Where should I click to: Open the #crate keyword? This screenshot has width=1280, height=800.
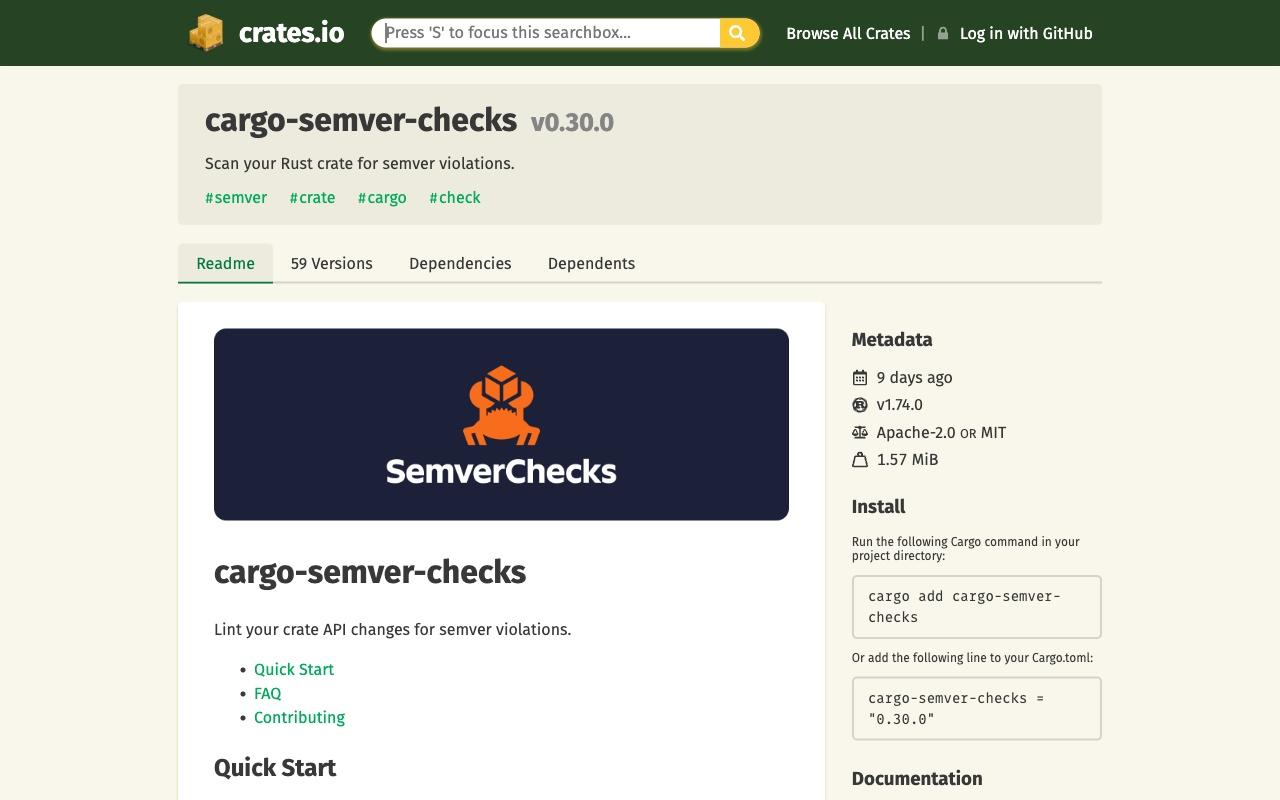(x=312, y=197)
